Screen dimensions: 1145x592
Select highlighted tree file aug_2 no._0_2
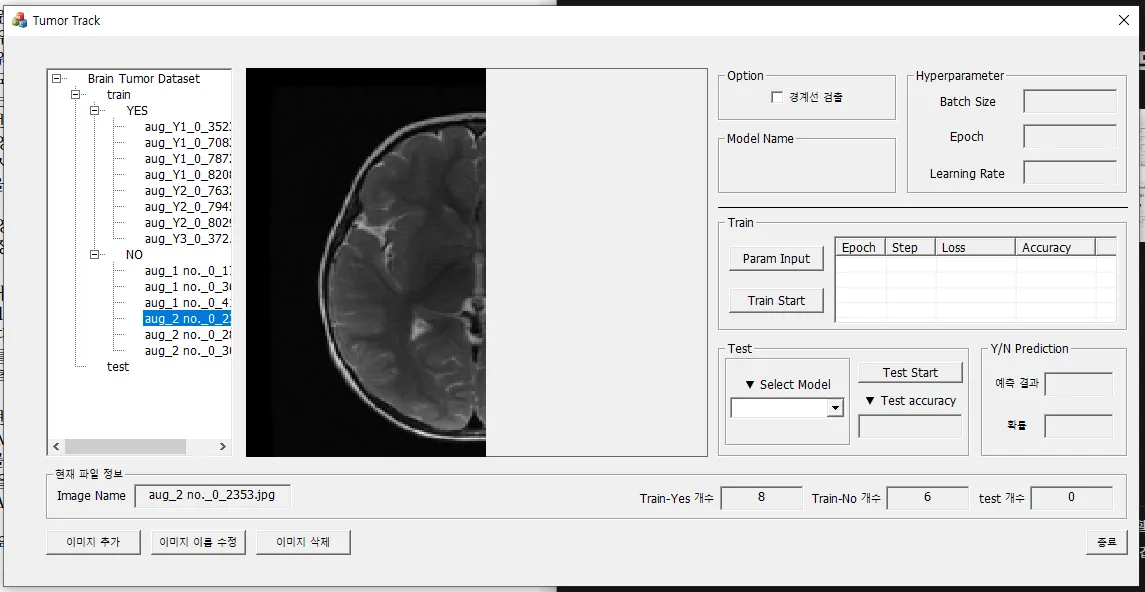click(x=188, y=319)
